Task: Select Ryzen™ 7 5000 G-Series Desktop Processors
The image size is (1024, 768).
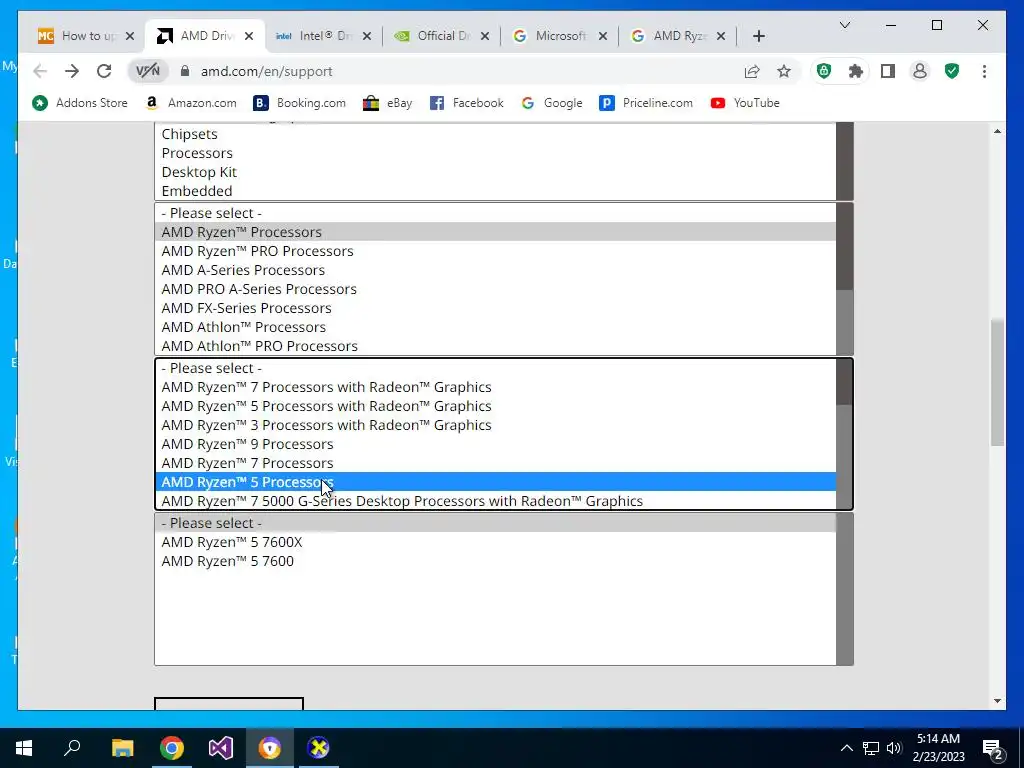Action: click(x=495, y=501)
